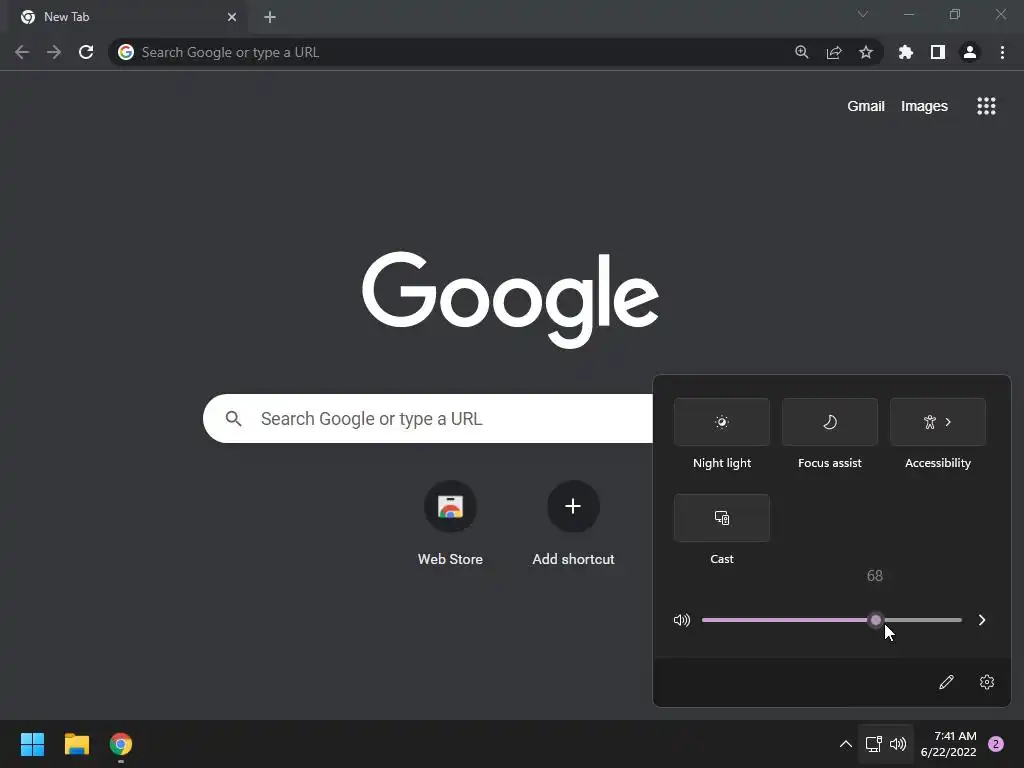Image resolution: width=1024 pixels, height=768 pixels.
Task: Mute sound with the volume speaker icon in panel
Action: (682, 620)
